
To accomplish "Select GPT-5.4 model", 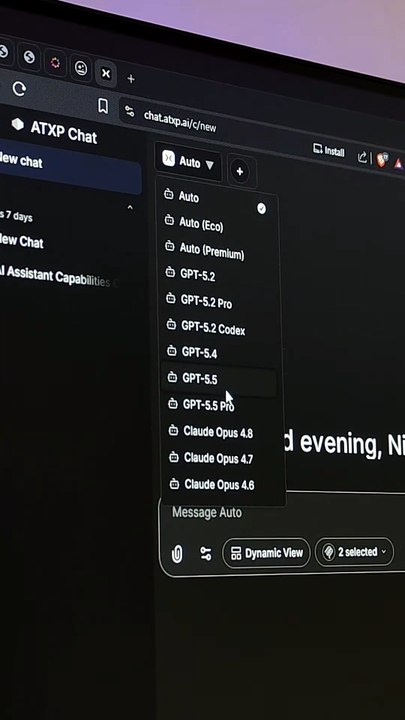I will [x=219, y=352].
